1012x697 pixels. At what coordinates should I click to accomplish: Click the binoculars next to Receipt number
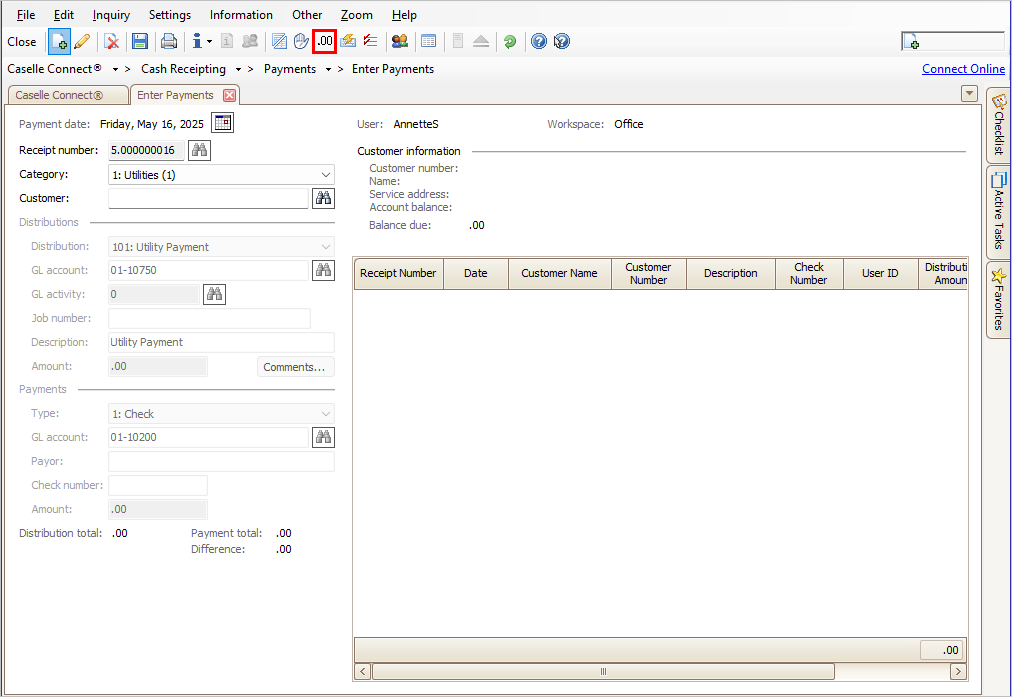(200, 151)
